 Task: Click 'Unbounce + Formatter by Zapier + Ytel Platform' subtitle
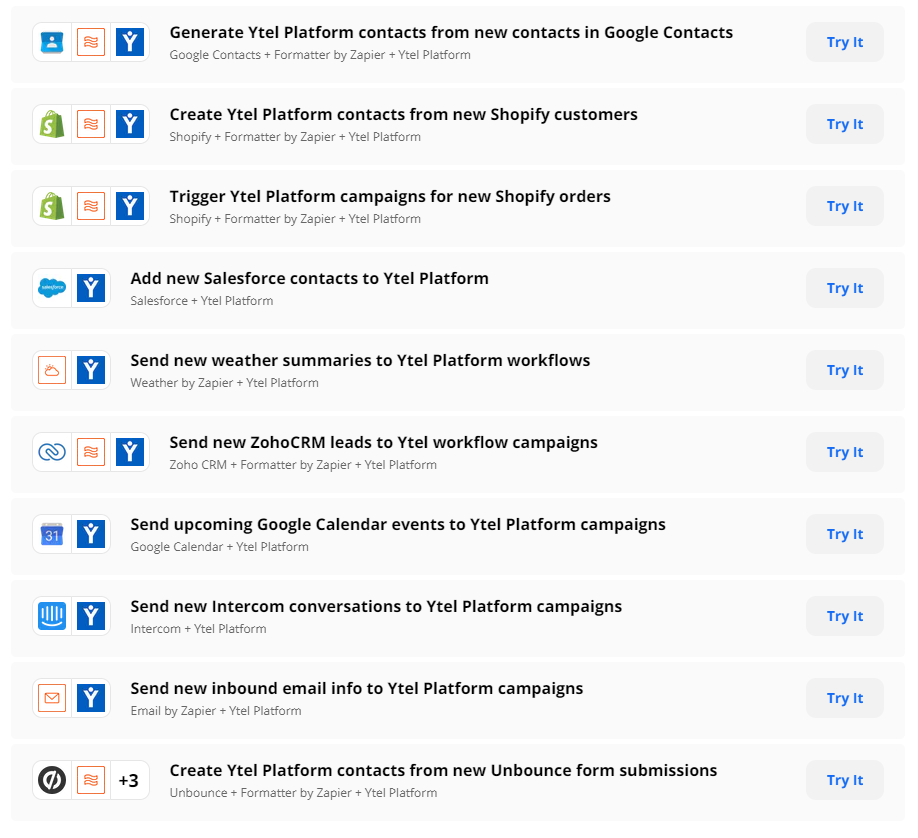point(303,793)
